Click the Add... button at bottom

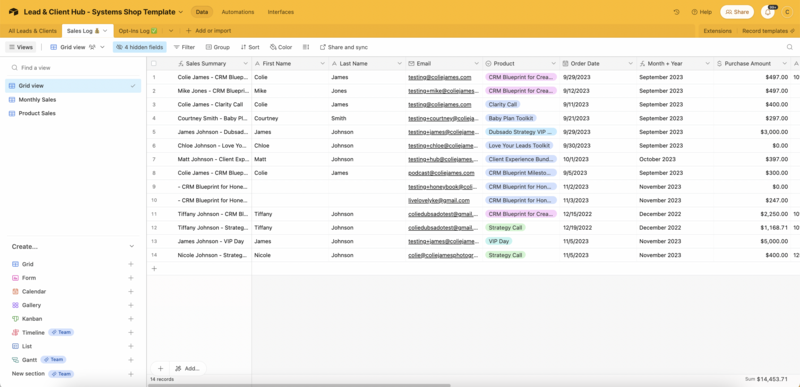click(x=188, y=368)
